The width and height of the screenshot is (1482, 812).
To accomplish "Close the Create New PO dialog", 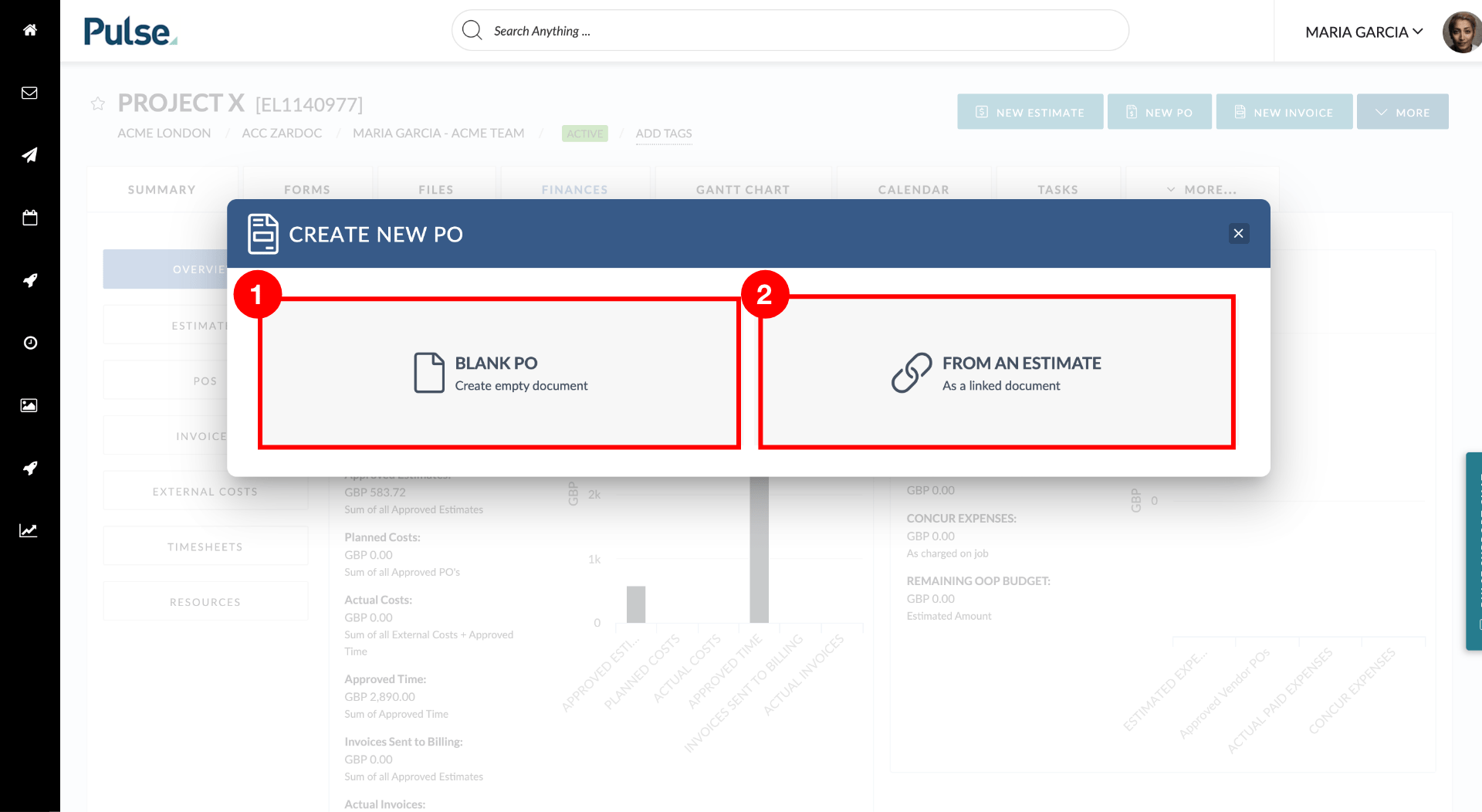I will tap(1239, 234).
